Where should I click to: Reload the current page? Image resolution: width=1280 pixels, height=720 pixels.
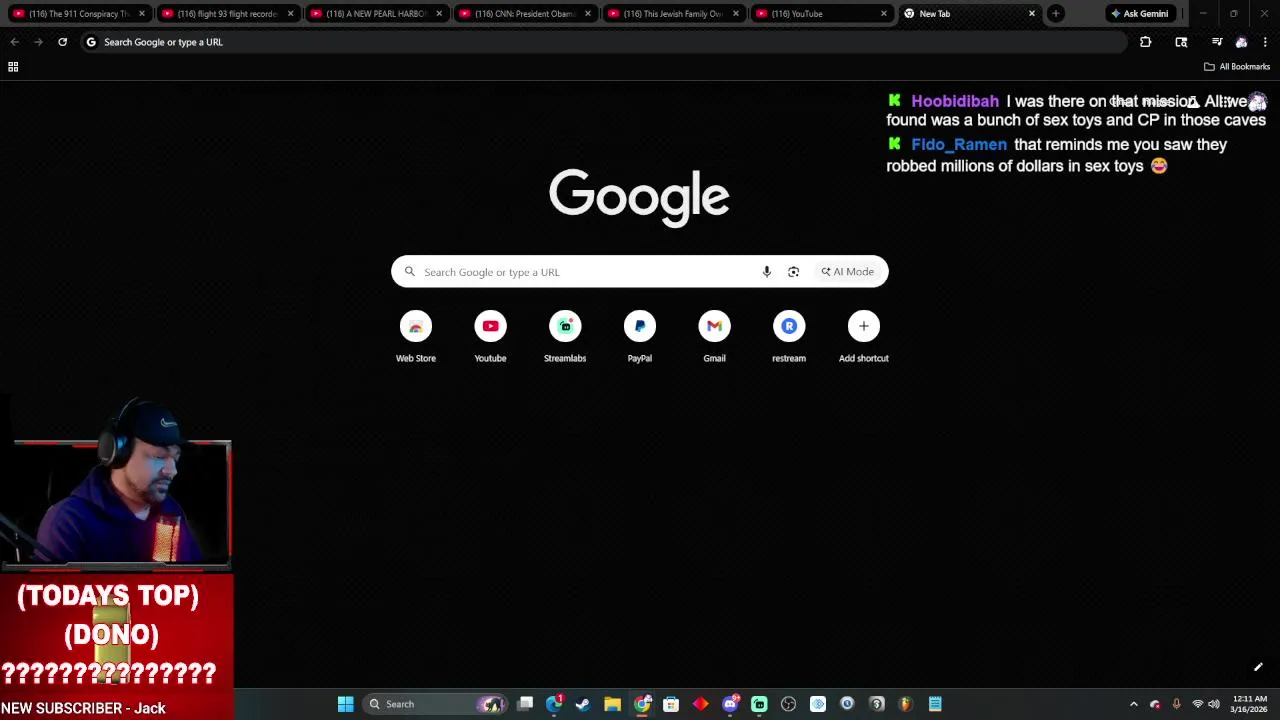click(x=62, y=42)
